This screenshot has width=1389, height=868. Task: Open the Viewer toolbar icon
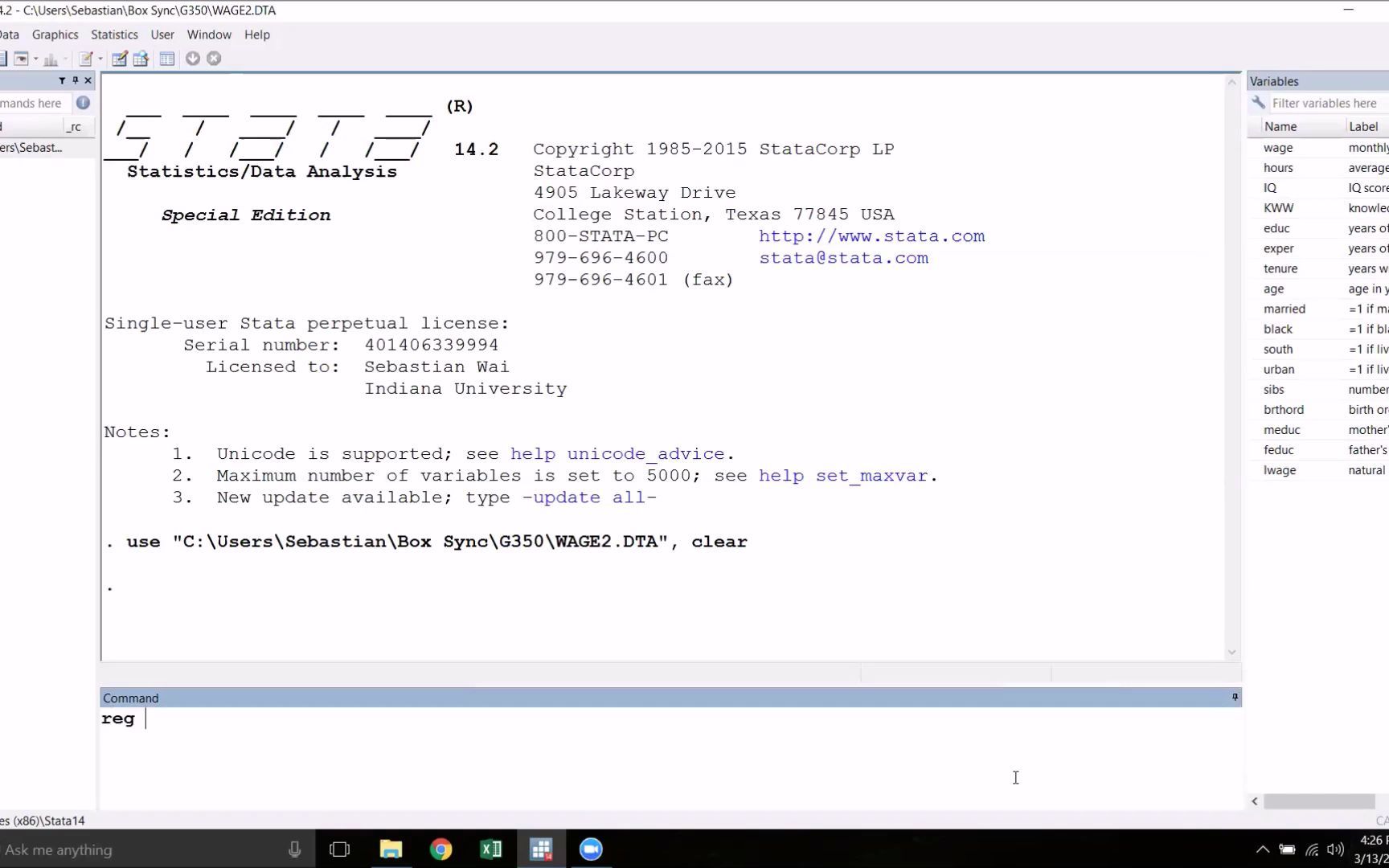coord(21,59)
